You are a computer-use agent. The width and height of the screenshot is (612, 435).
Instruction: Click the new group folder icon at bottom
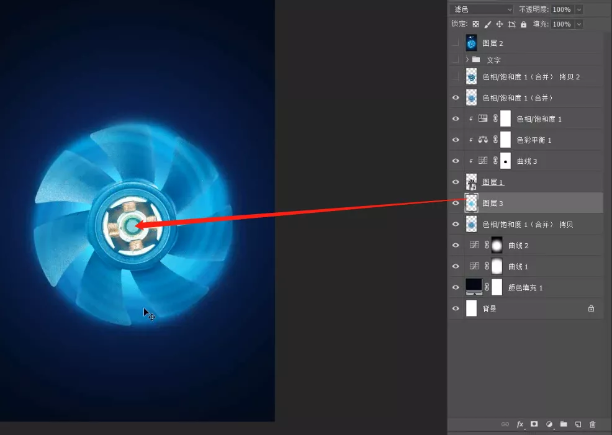[x=564, y=424]
